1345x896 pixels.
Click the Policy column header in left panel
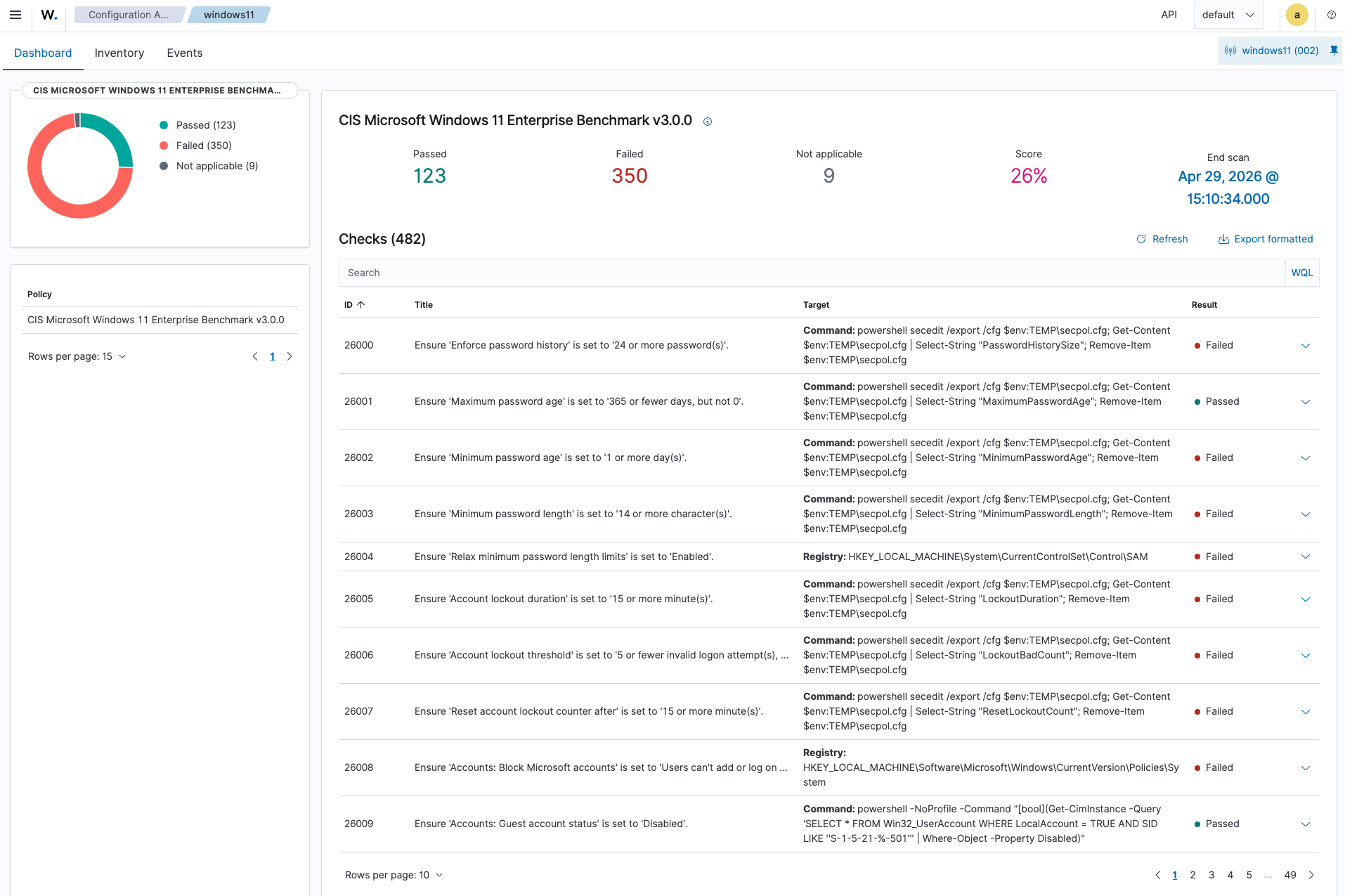tap(39, 294)
